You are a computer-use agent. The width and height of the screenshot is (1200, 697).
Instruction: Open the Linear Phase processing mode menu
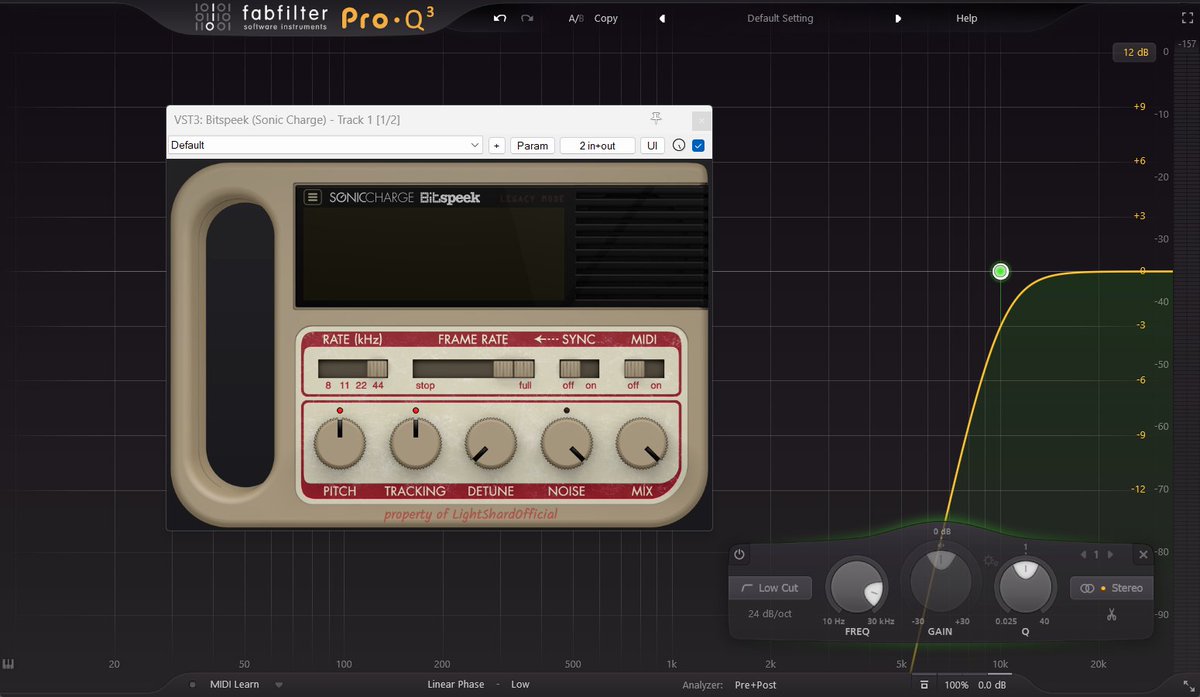click(x=456, y=685)
